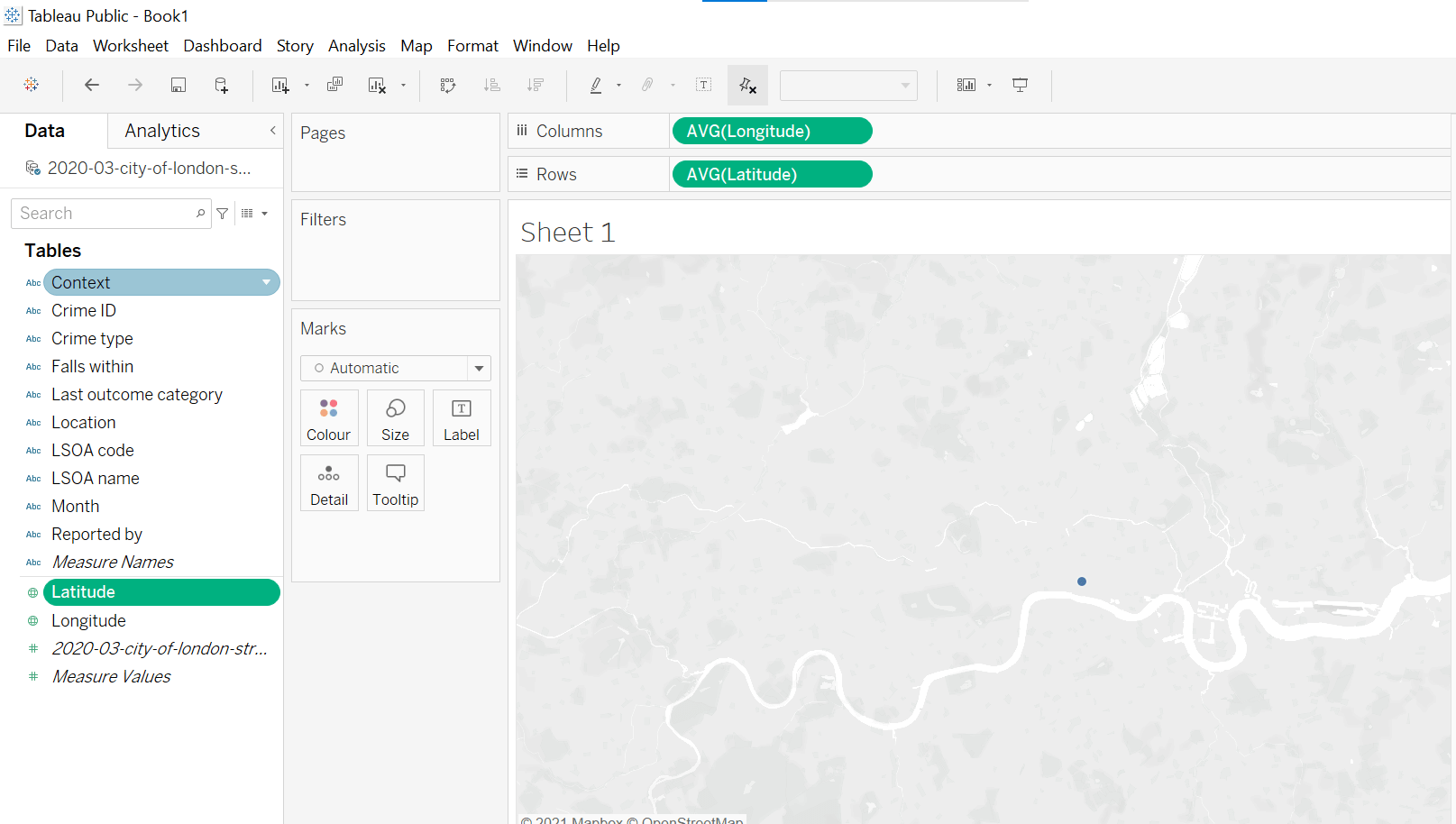Click the data source icon beside 2020-03-city-of-london
The height and width of the screenshot is (824, 1456).
click(33, 169)
